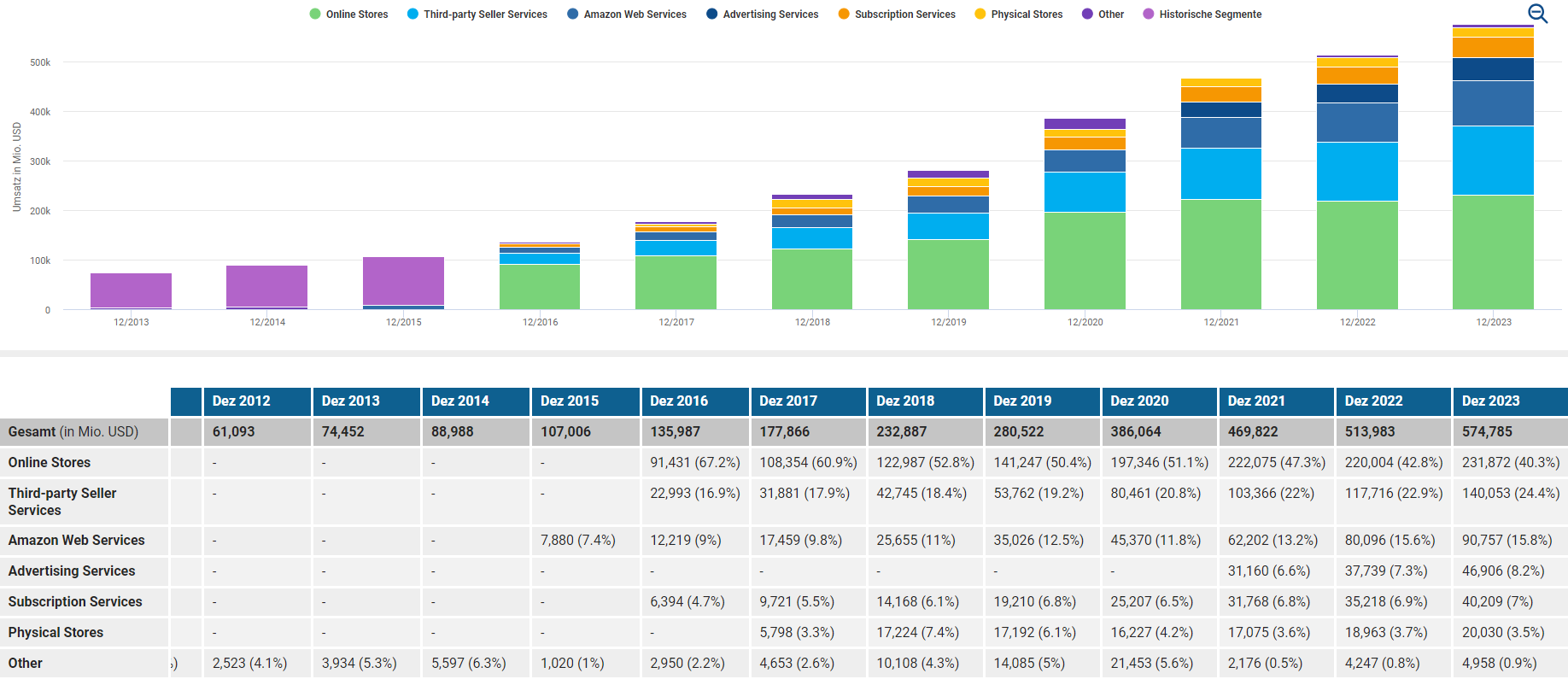Click cell 20,030 (3.5%)
The height and width of the screenshot is (679, 1568).
[1503, 633]
